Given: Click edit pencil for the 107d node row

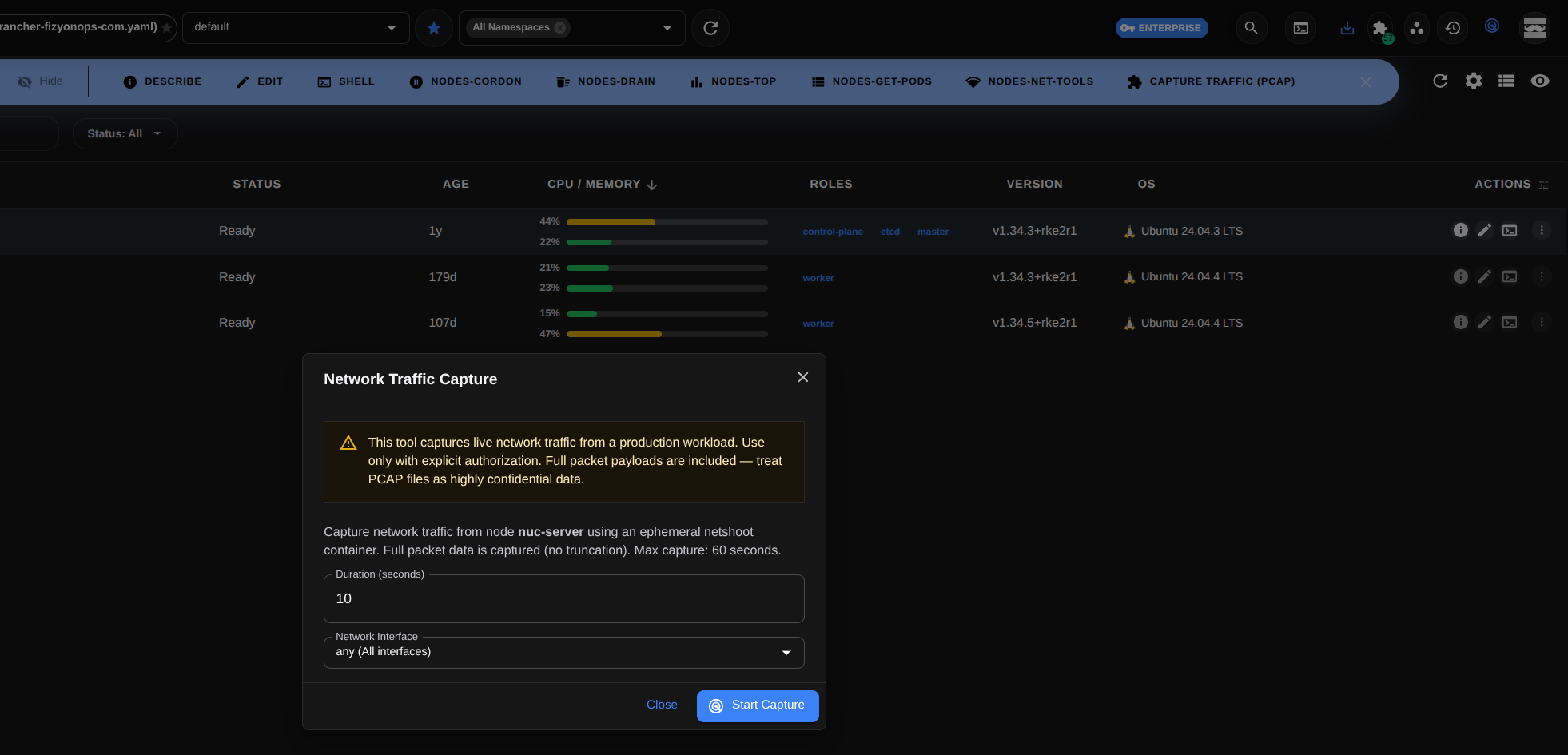Looking at the screenshot, I should tap(1485, 322).
